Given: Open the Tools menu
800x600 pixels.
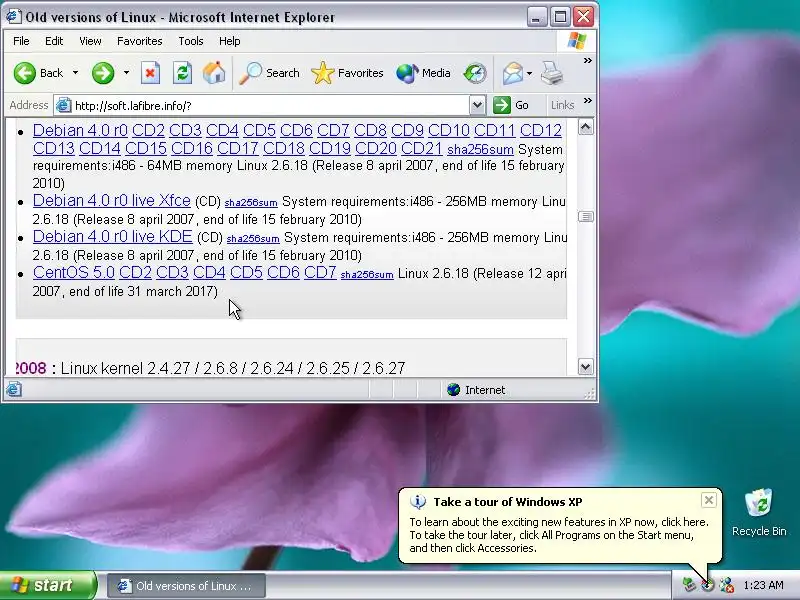Looking at the screenshot, I should [191, 41].
